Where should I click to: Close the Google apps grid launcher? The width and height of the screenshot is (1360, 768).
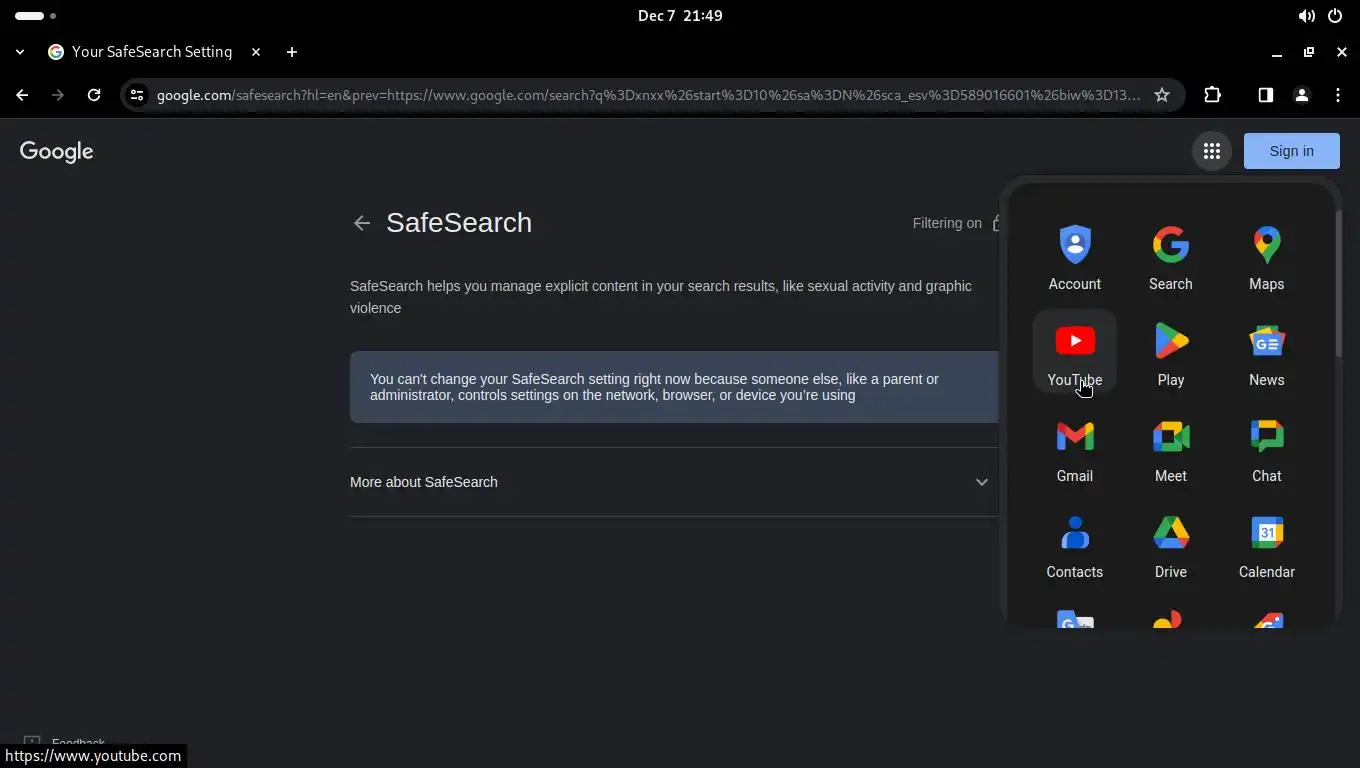click(1211, 151)
